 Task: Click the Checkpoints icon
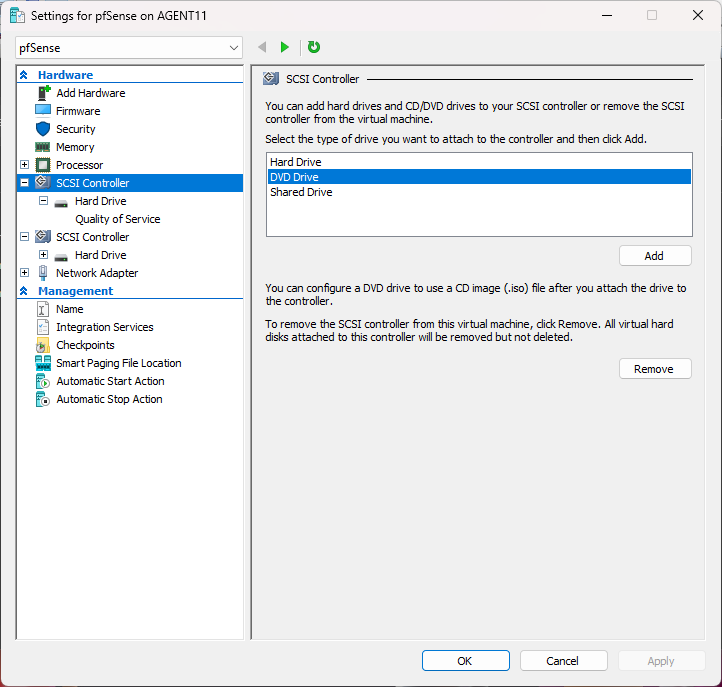[43, 345]
